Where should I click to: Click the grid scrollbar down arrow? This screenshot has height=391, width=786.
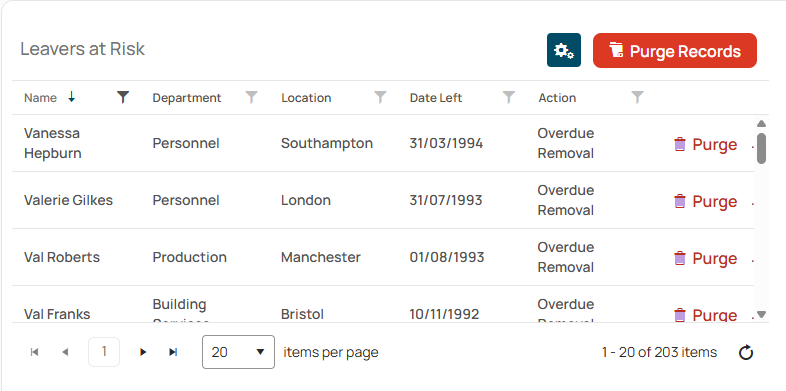[761, 314]
